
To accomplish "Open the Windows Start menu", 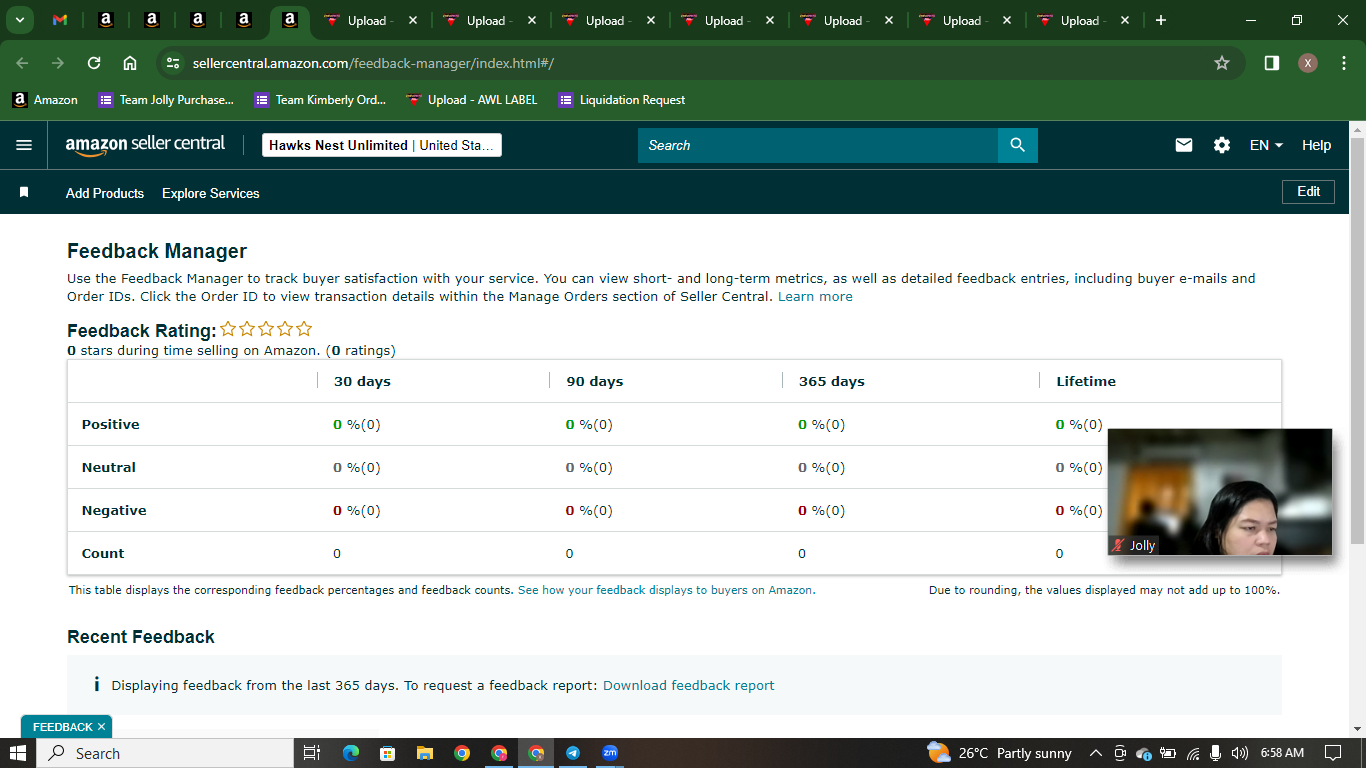I will coord(18,753).
